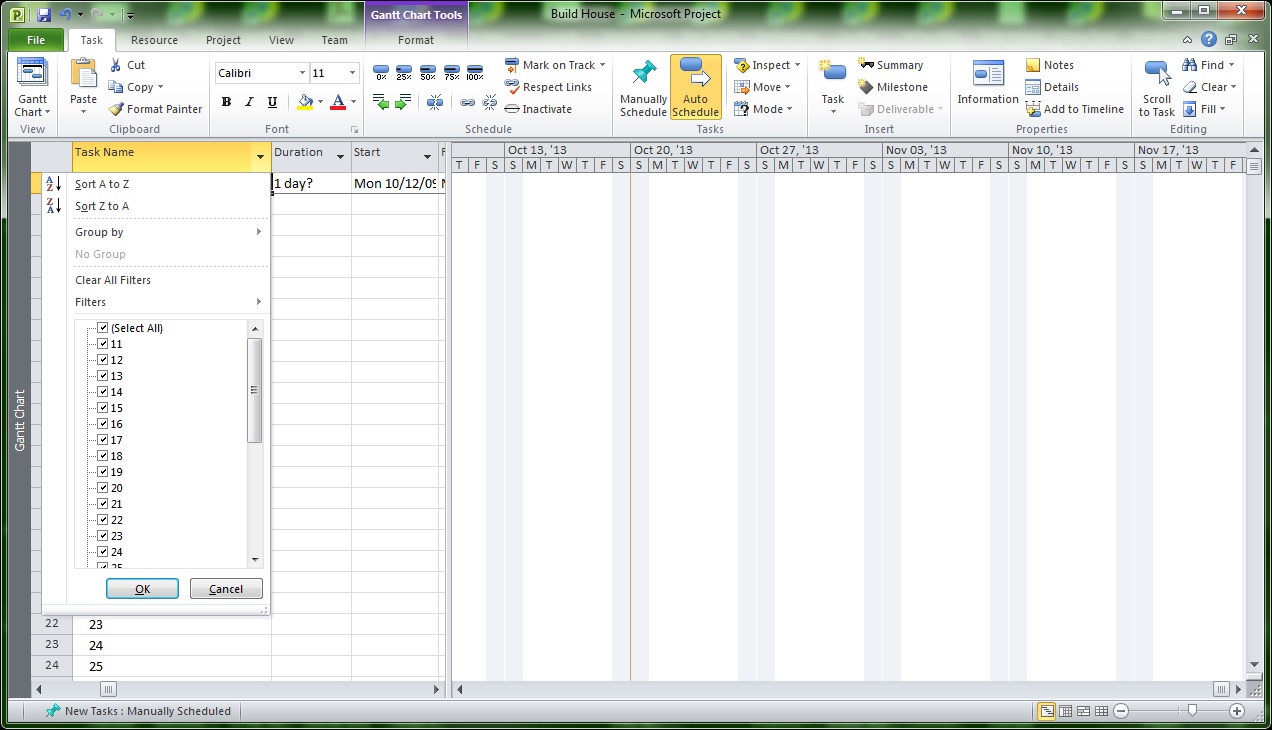The height and width of the screenshot is (730, 1272).
Task: Open the Inspect dropdown
Action: 766,65
